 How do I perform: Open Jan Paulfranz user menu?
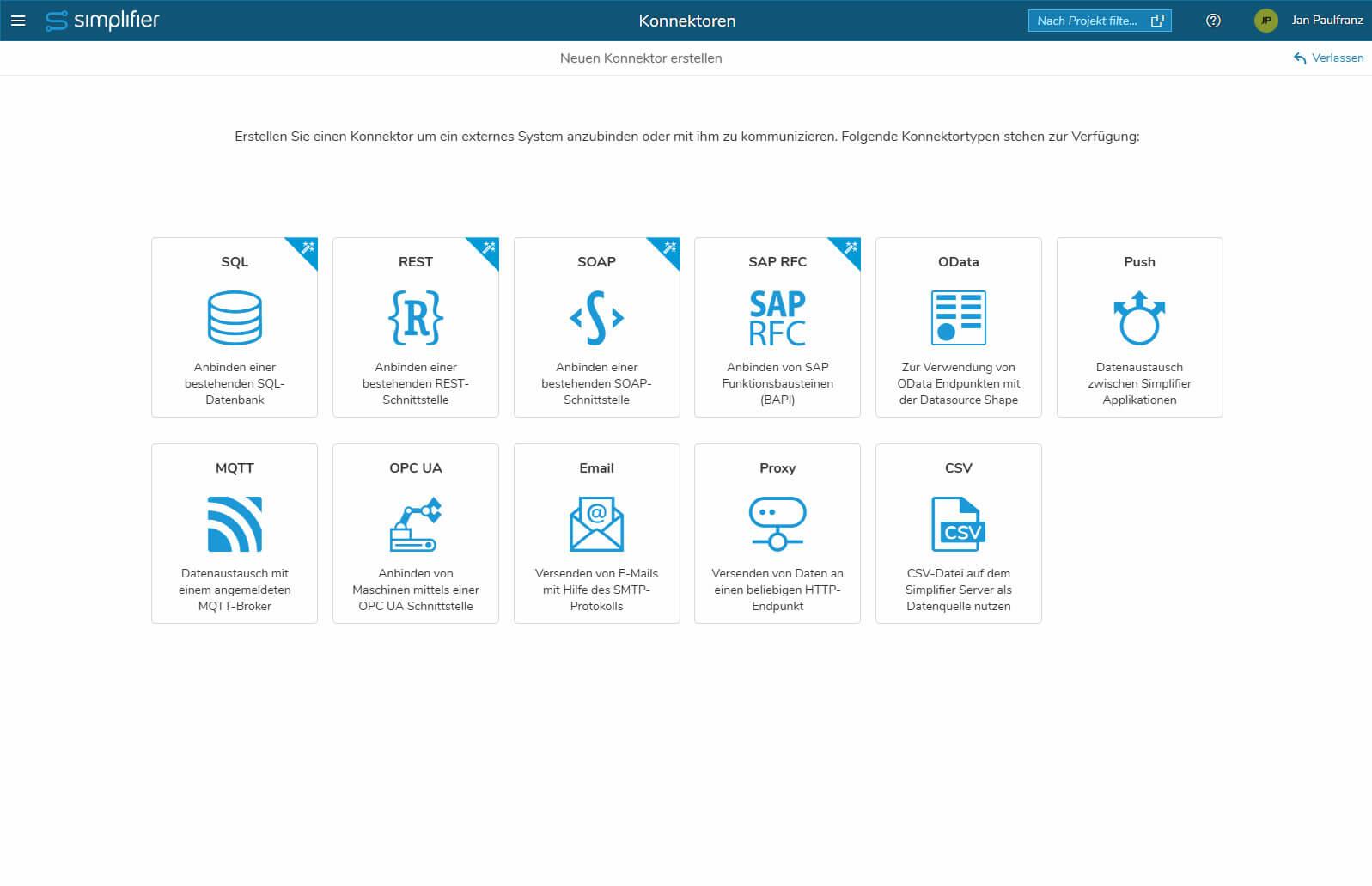click(x=1326, y=21)
